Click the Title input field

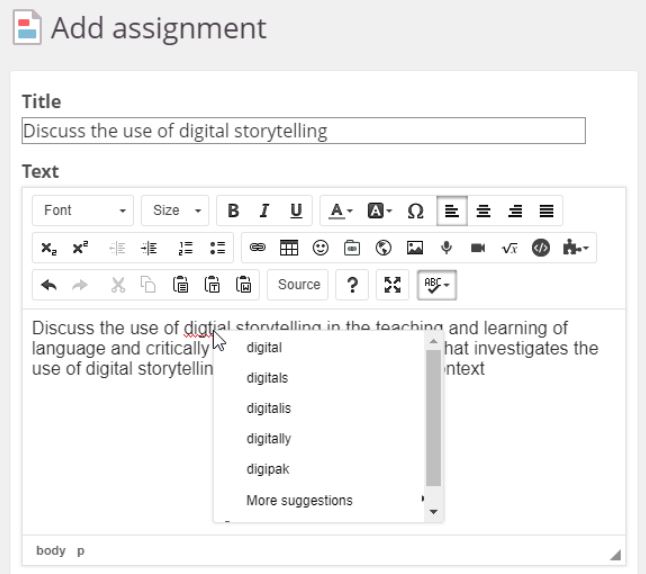click(303, 131)
